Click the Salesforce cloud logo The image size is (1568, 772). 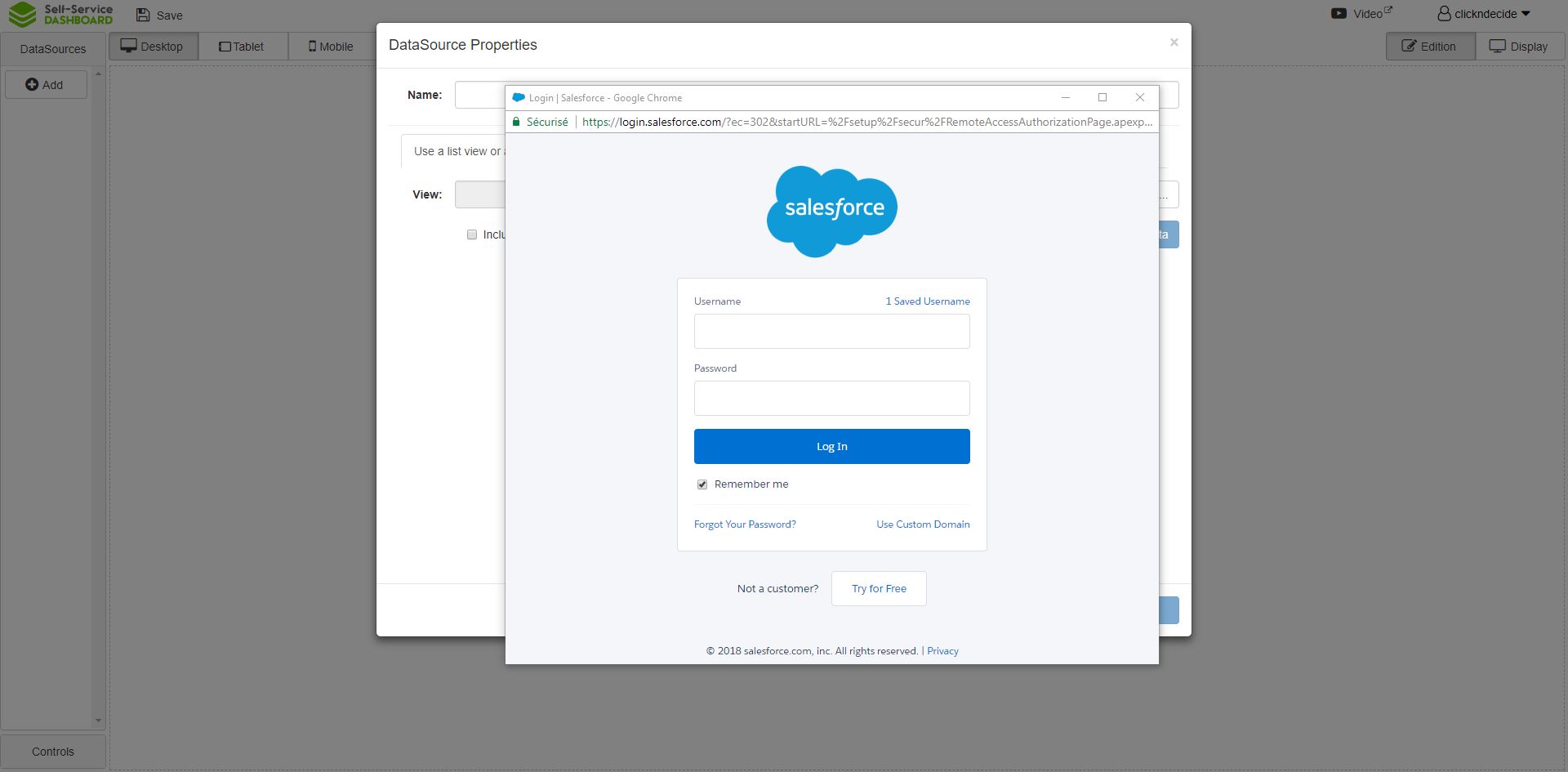click(831, 211)
